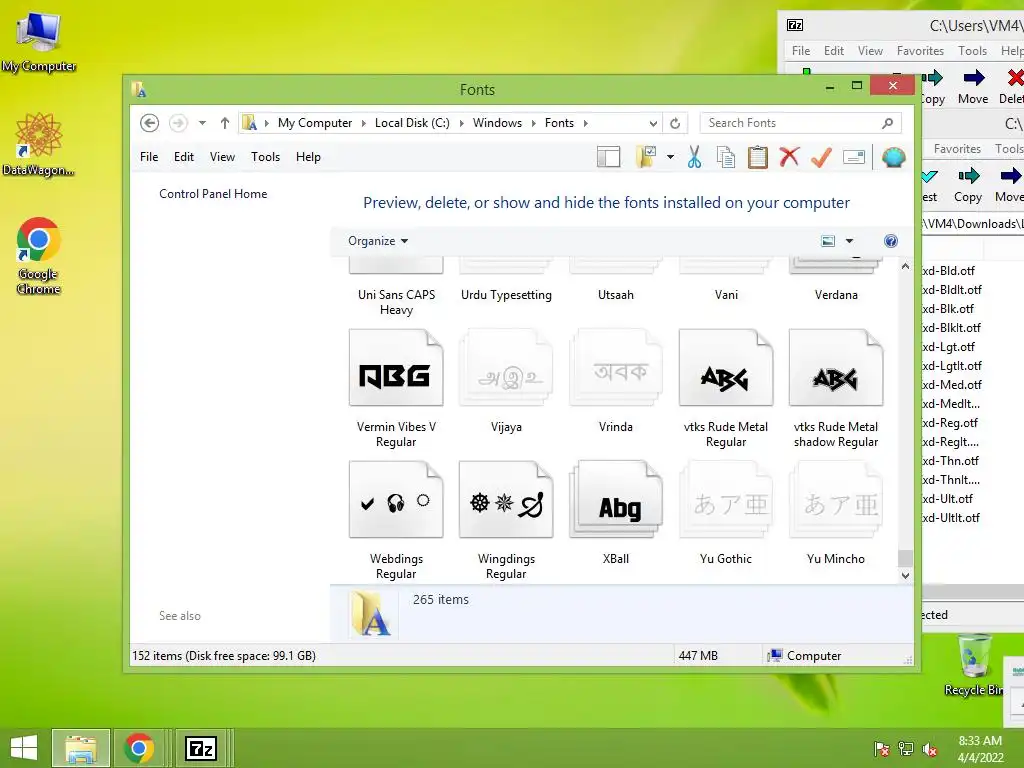Open the Tools menu in Fonts window
1024x768 pixels.
coord(265,157)
